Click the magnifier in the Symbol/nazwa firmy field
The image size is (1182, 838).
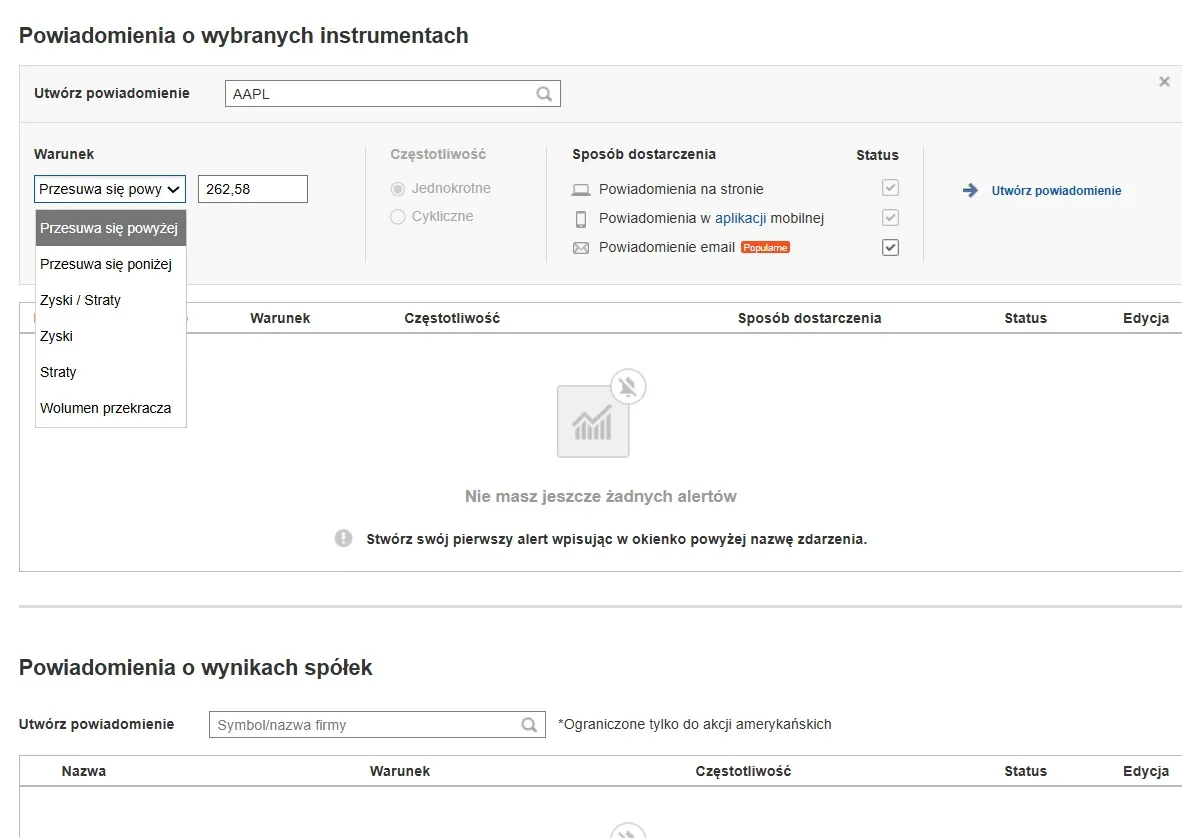coord(529,723)
